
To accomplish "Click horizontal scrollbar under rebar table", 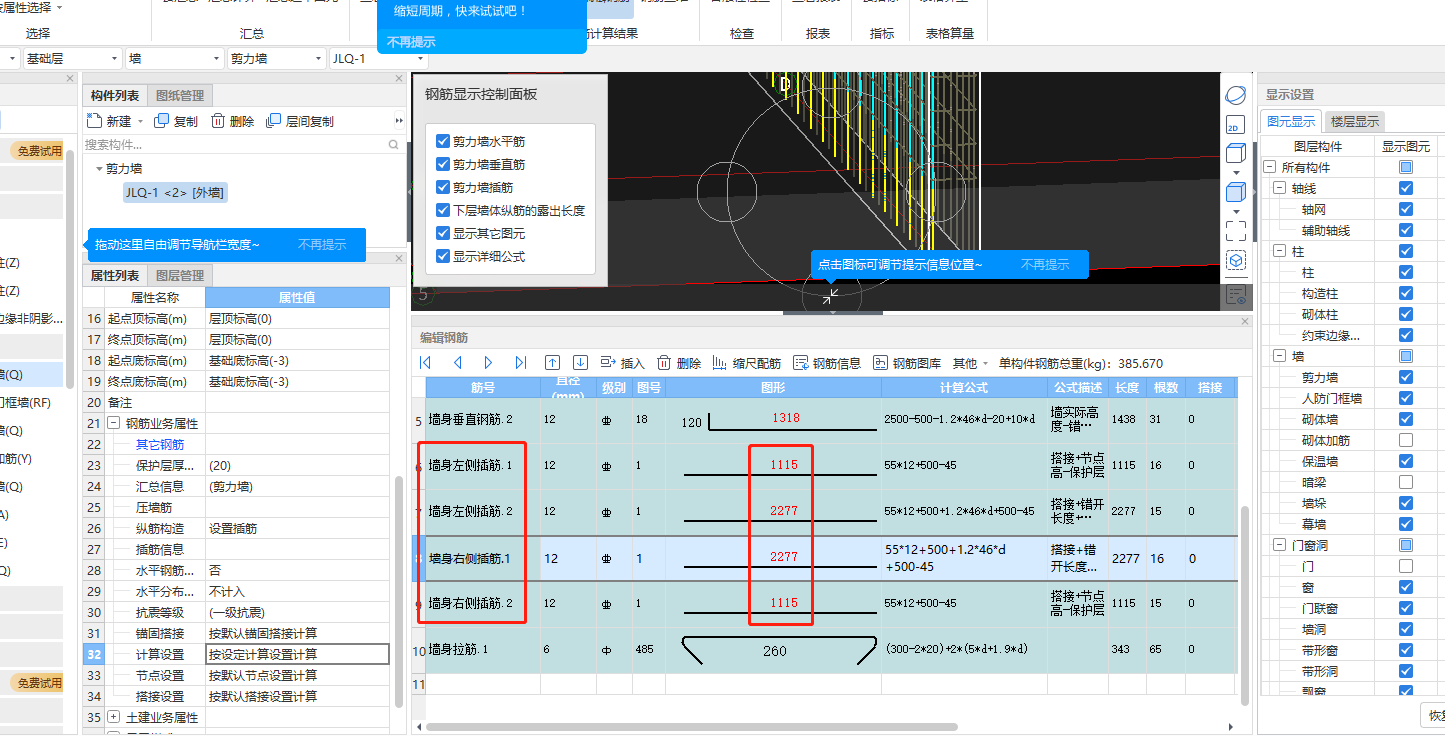I will pos(691,727).
